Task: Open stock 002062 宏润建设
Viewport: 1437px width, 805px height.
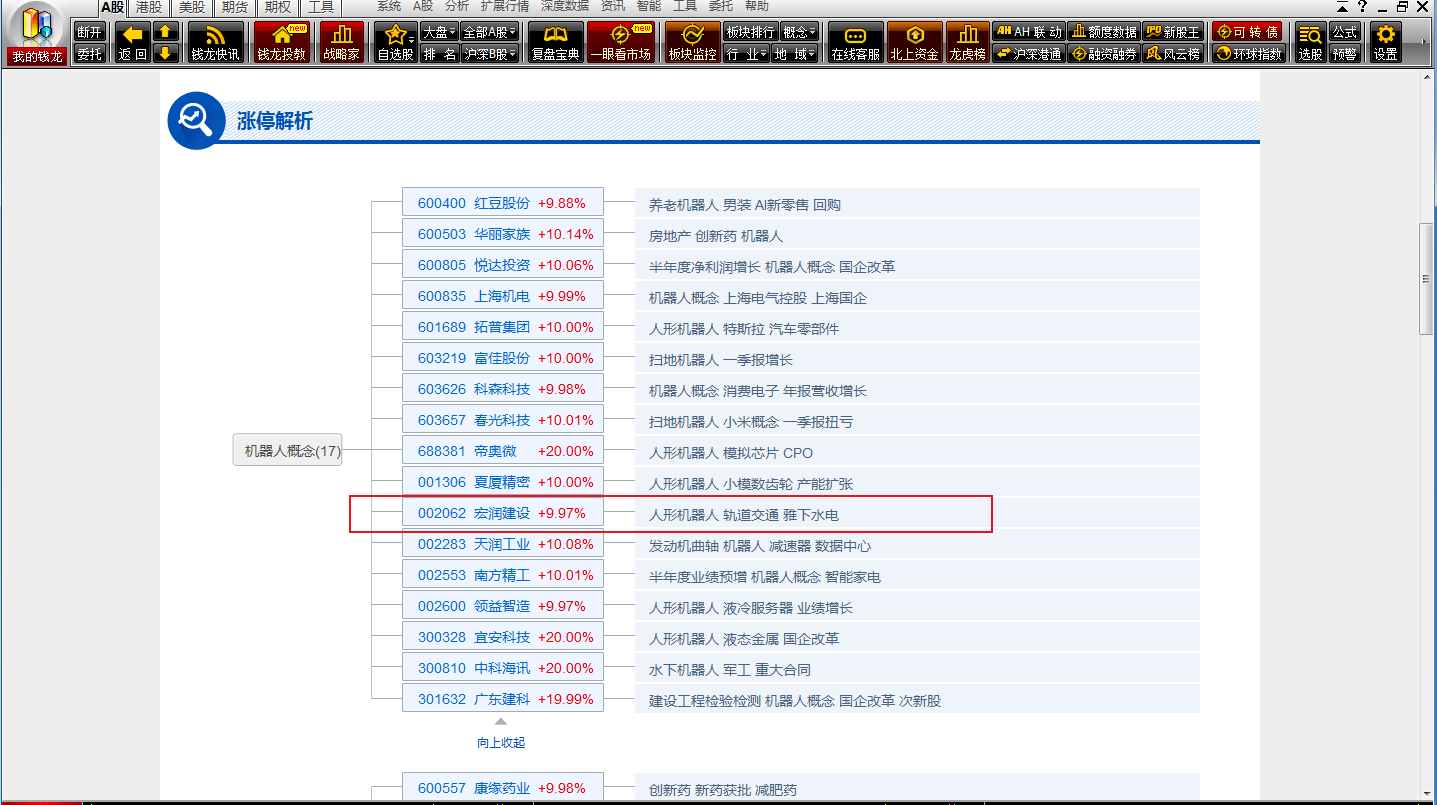Action: (x=502, y=513)
